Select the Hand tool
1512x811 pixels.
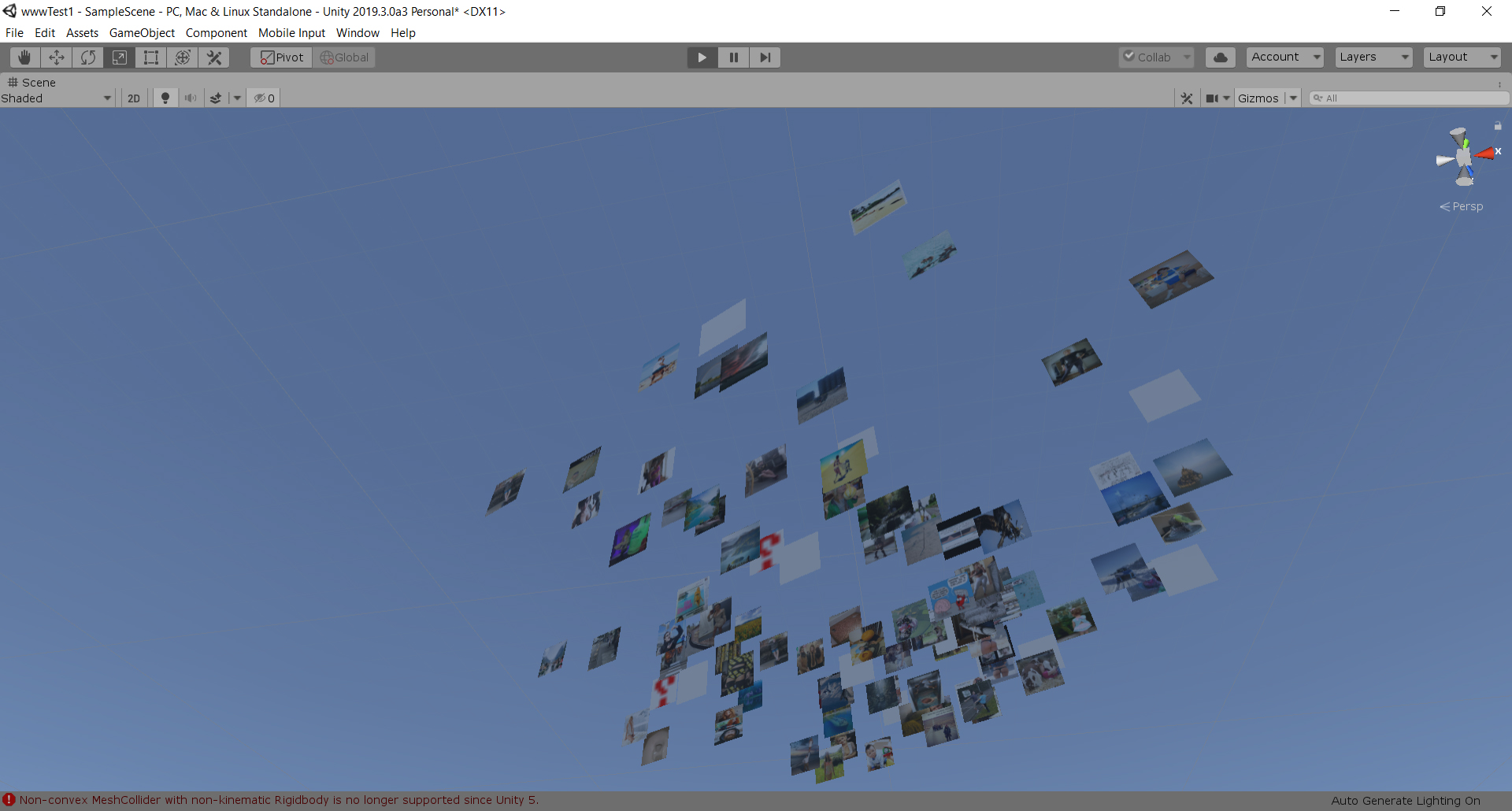24,57
